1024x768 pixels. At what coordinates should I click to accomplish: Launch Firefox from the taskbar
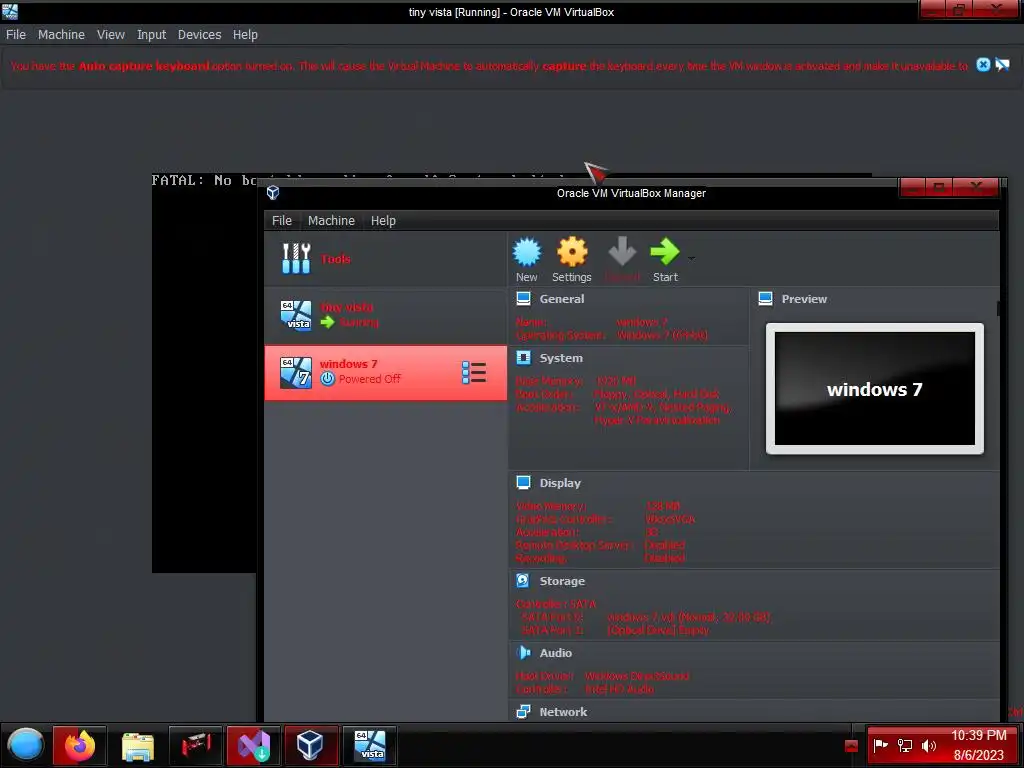pyautogui.click(x=80, y=745)
